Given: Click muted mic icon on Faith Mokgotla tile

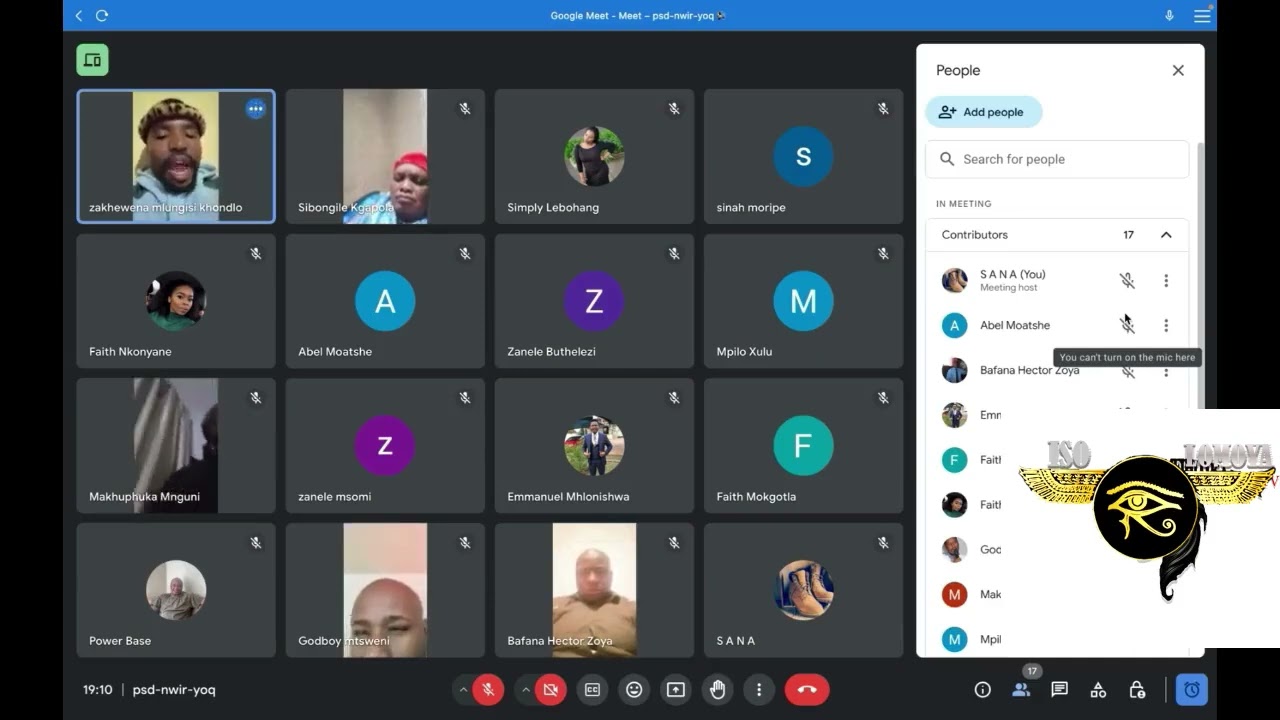Looking at the screenshot, I should pos(883,398).
